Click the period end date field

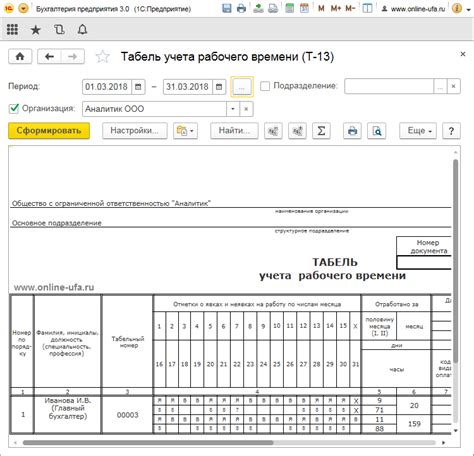tap(188, 87)
